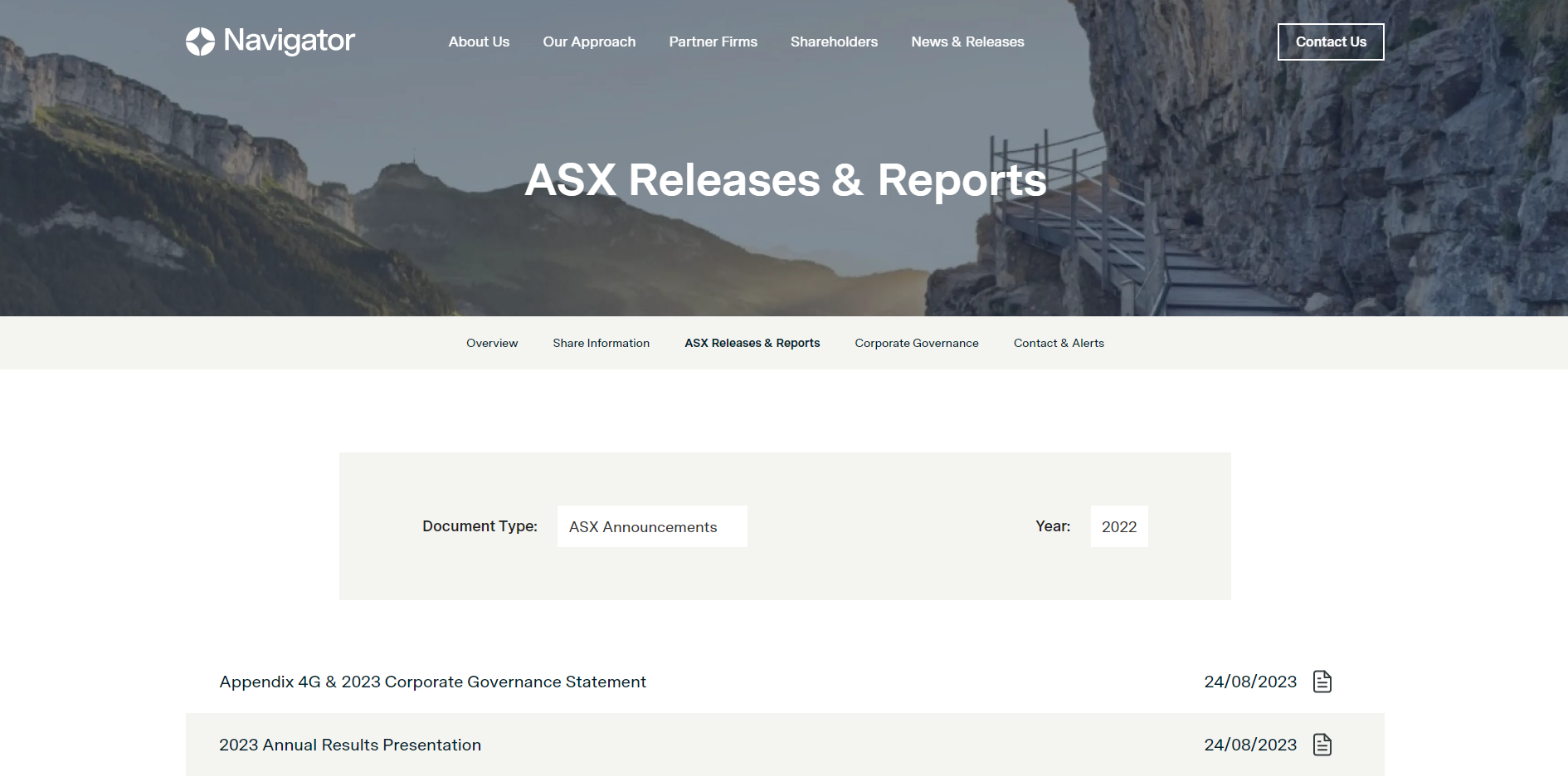Open the Our Approach menu
The image size is (1568, 782).
click(589, 42)
